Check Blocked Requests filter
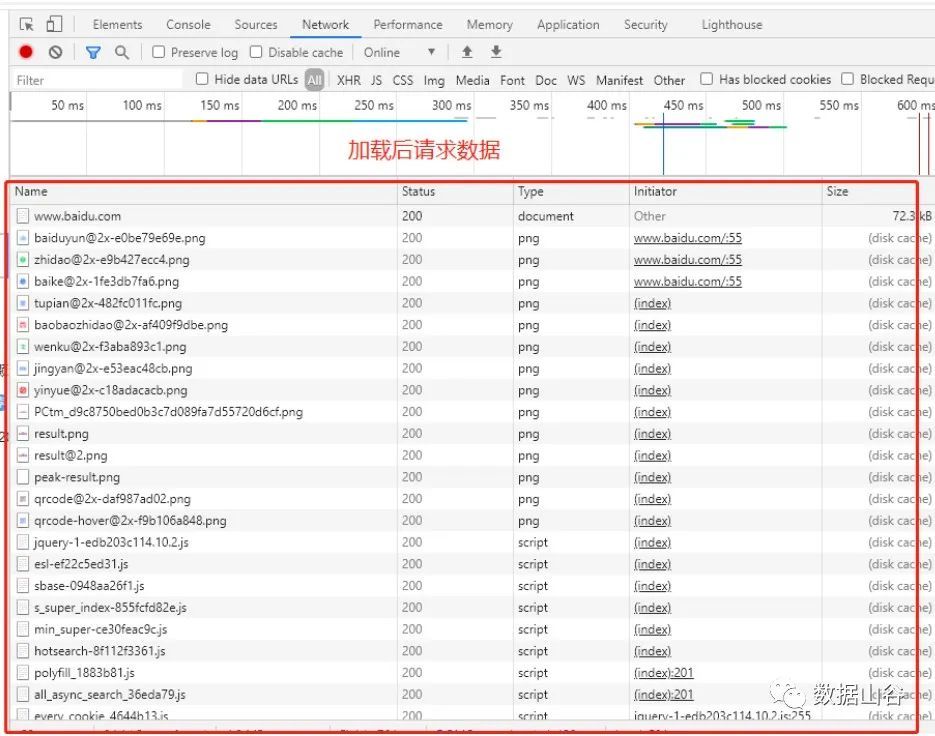This screenshot has height=736, width=935. click(x=847, y=79)
